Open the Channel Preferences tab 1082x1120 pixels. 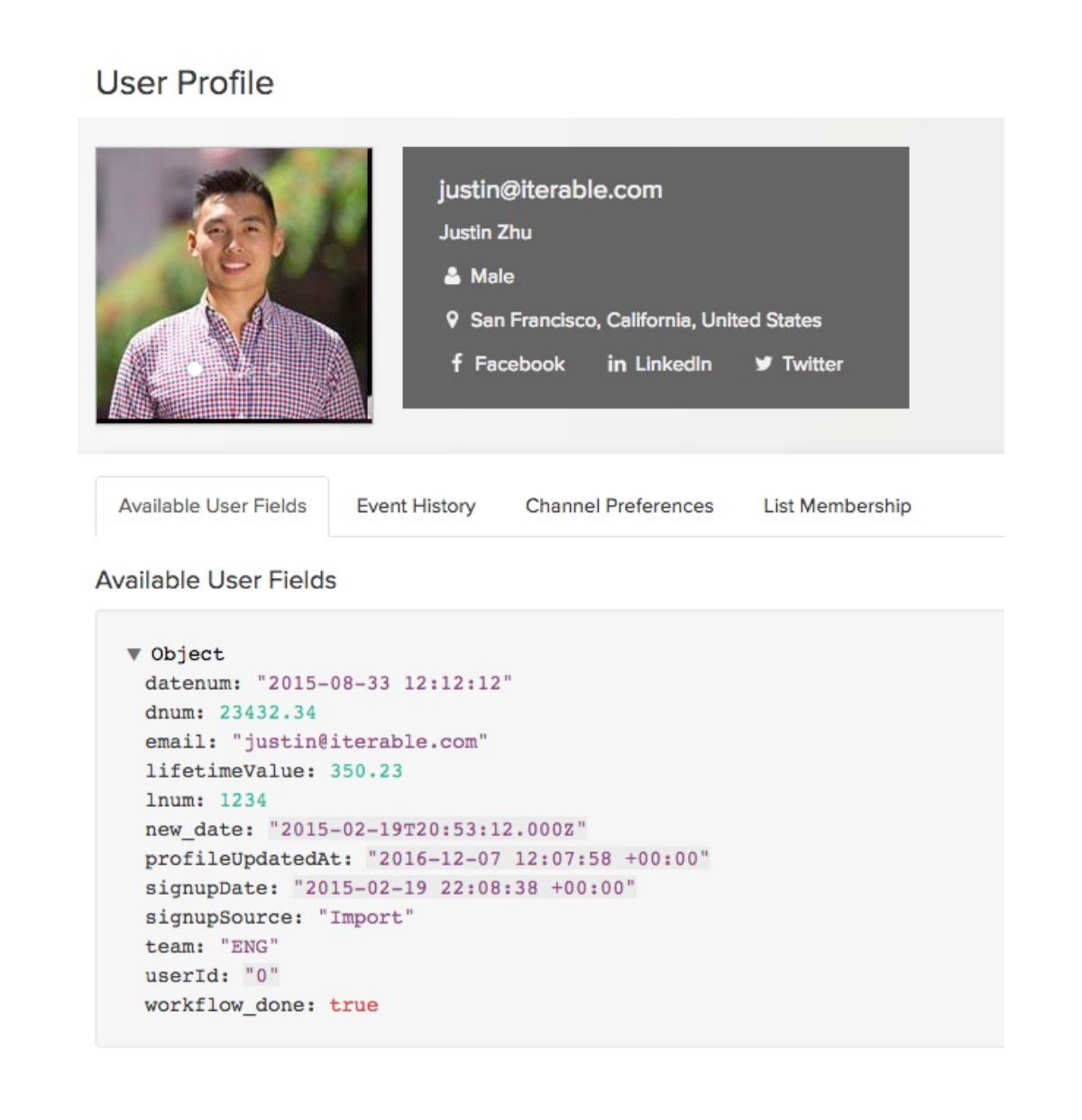coord(619,506)
